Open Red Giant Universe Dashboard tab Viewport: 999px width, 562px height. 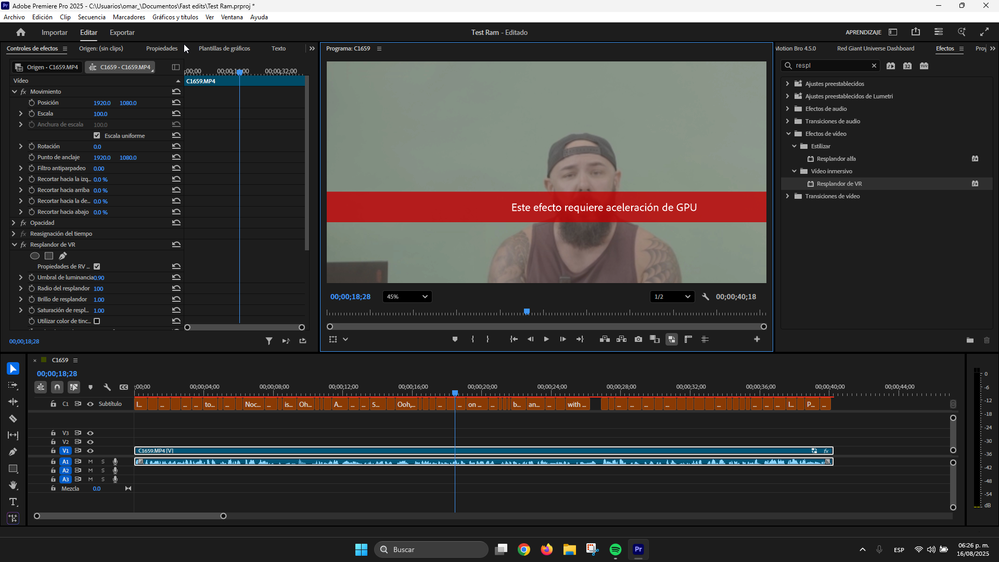875,48
